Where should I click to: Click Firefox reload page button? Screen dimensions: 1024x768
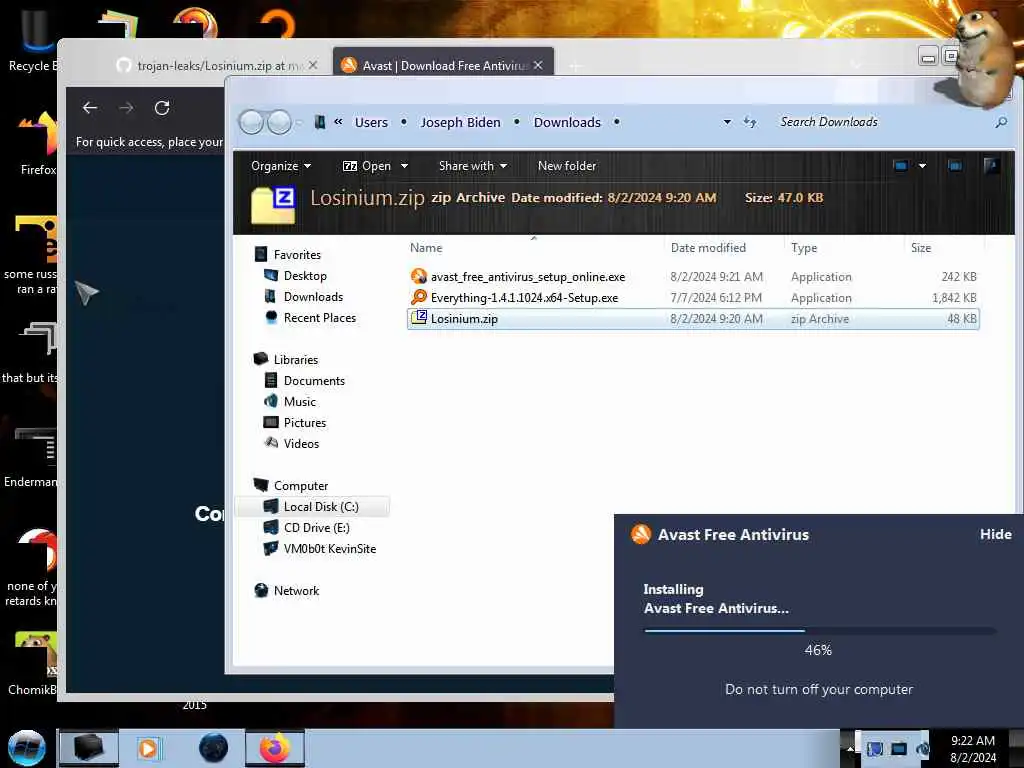[162, 108]
